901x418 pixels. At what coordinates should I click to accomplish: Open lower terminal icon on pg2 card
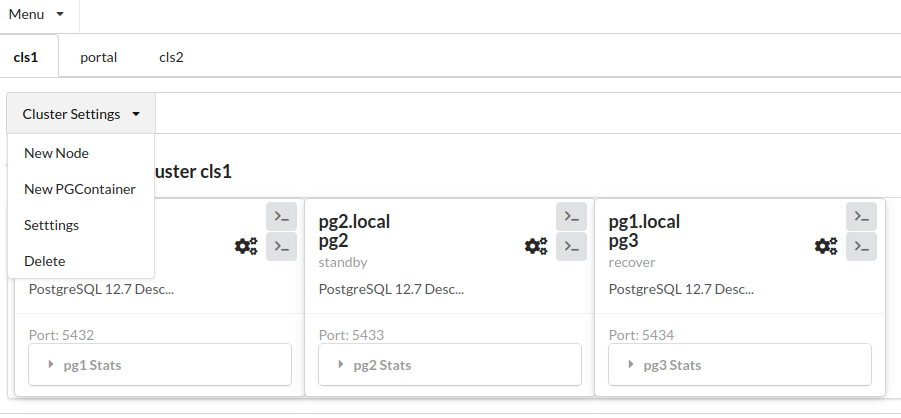click(571, 247)
